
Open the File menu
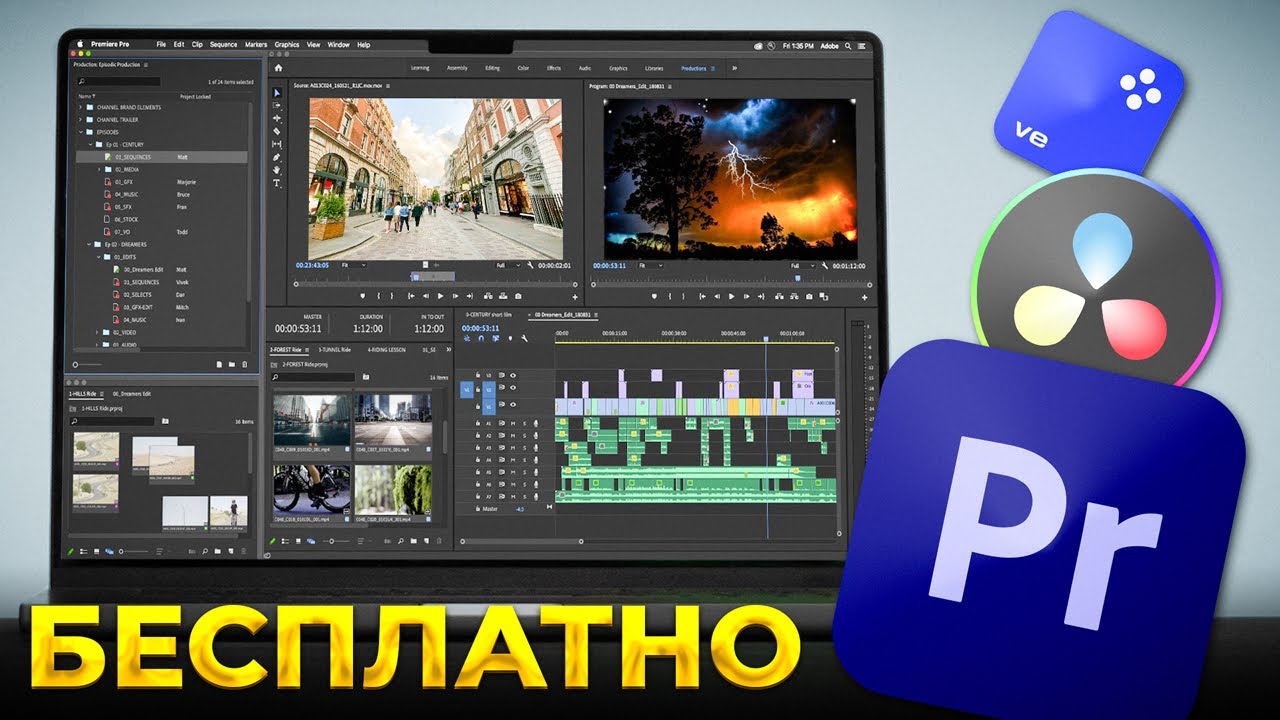pos(161,45)
